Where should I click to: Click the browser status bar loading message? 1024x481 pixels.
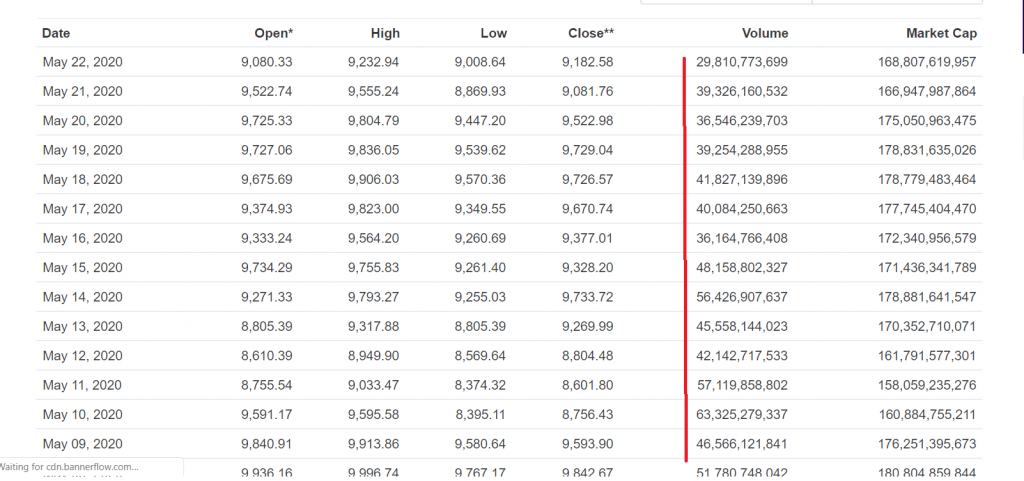click(70, 467)
